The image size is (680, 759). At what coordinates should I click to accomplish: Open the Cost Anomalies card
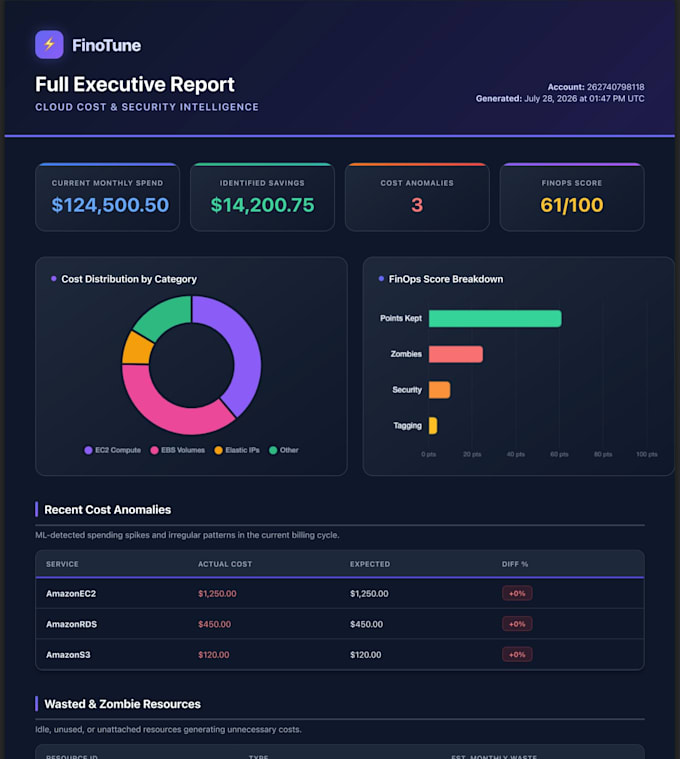(417, 197)
